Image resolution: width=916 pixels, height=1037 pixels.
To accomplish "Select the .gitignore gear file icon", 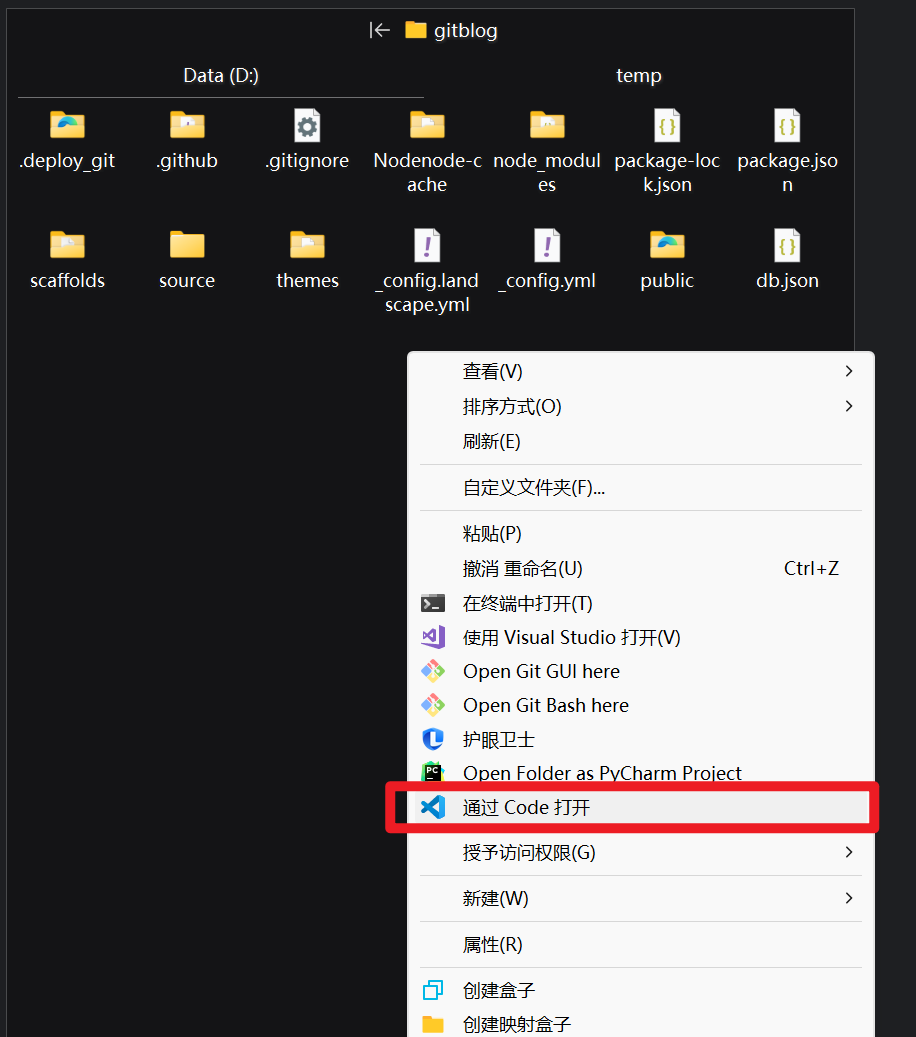I will point(307,126).
